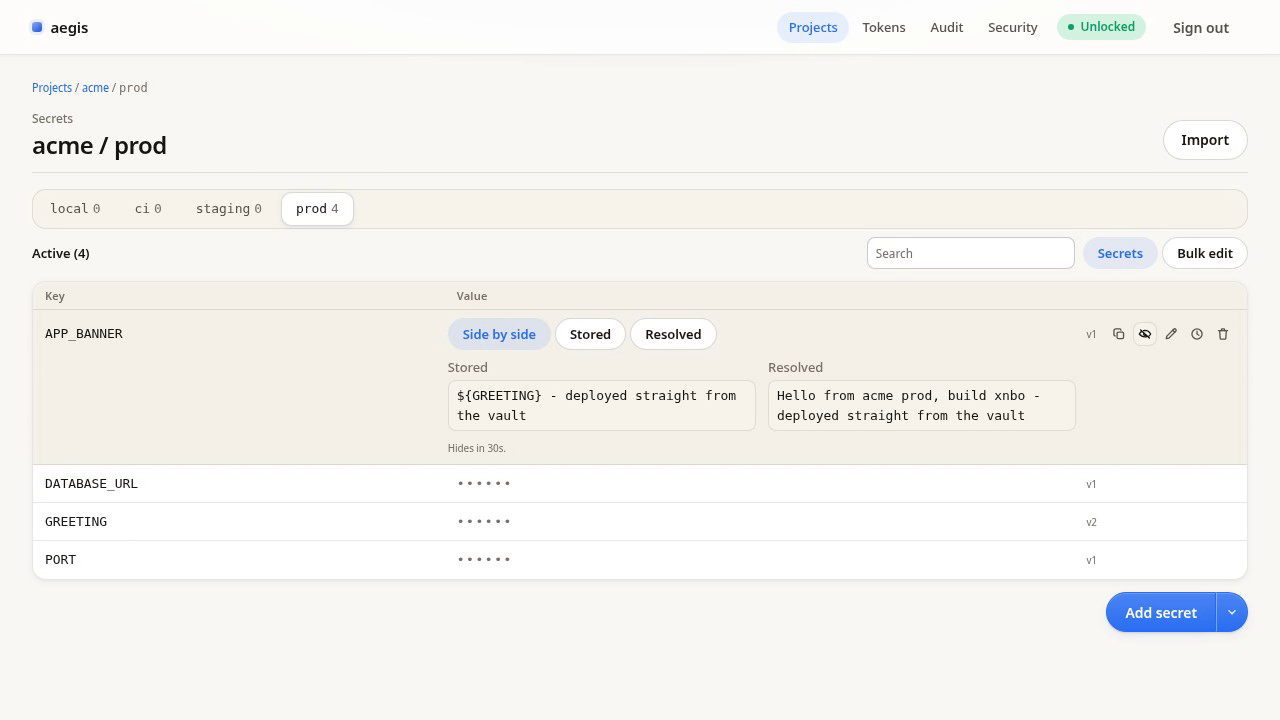Click the Resolved value text box
The image size is (1280, 720).
click(922, 406)
